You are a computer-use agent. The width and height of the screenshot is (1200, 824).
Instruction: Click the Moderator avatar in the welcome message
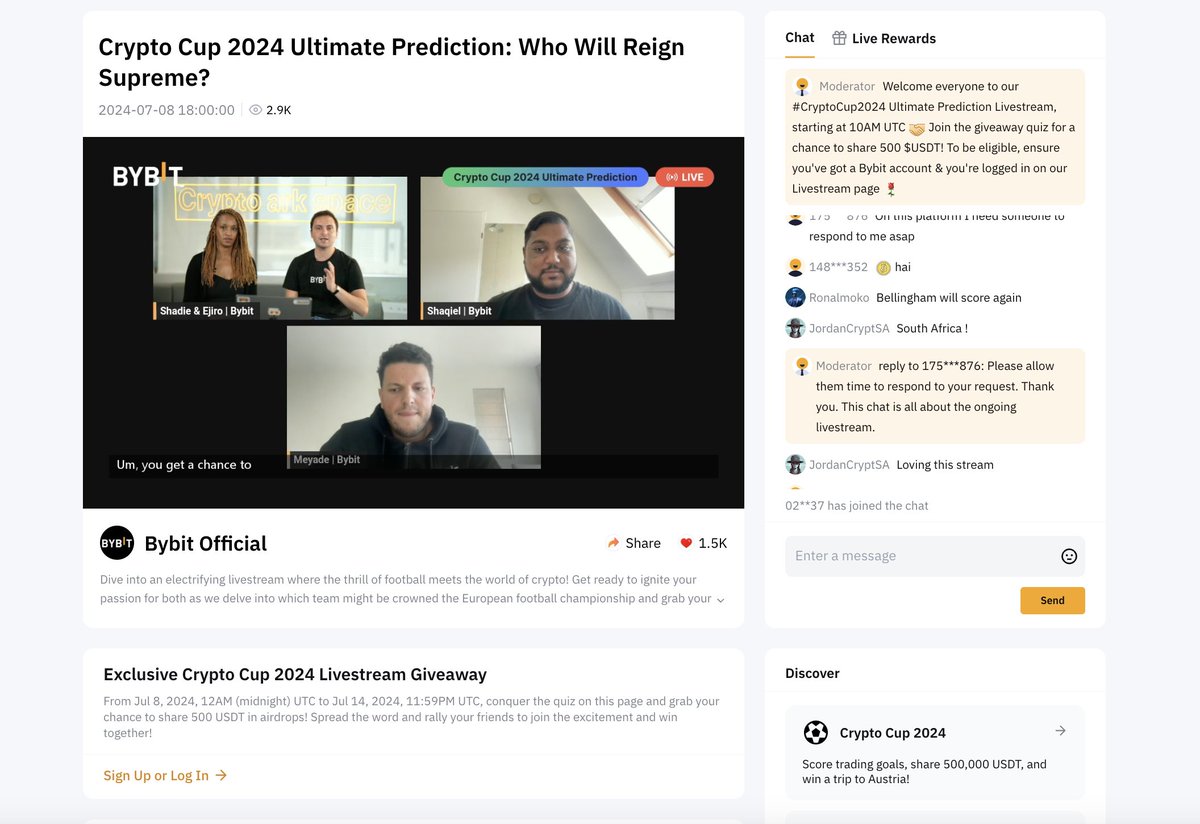click(x=800, y=86)
